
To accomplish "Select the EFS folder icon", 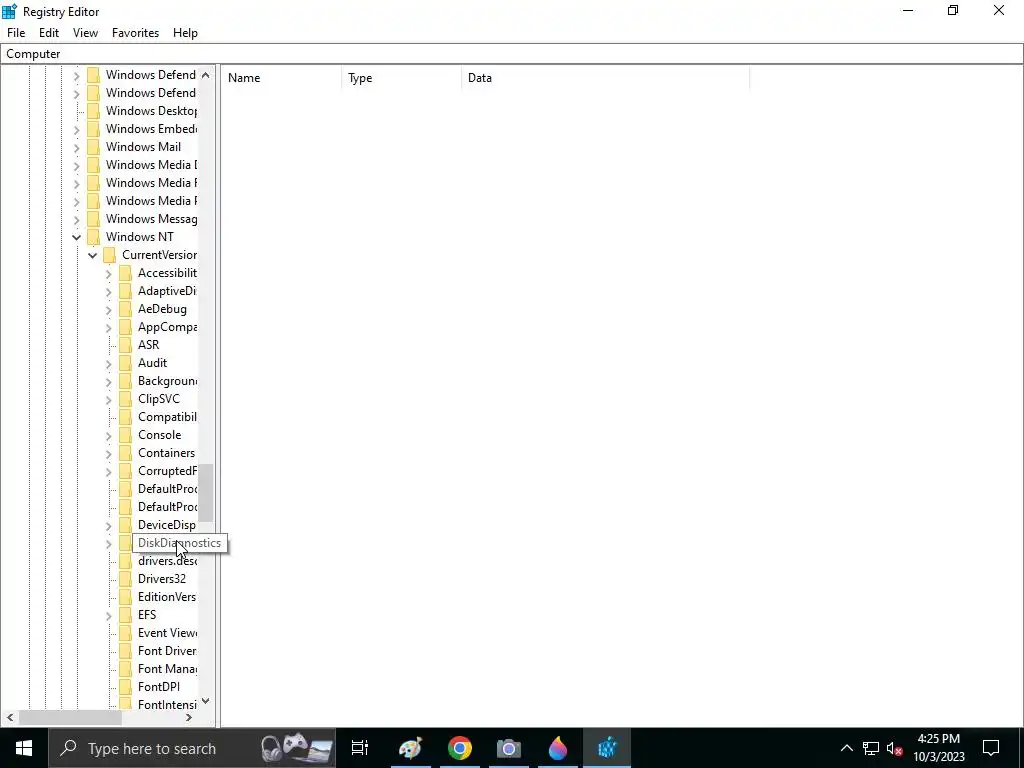I will (x=125, y=615).
